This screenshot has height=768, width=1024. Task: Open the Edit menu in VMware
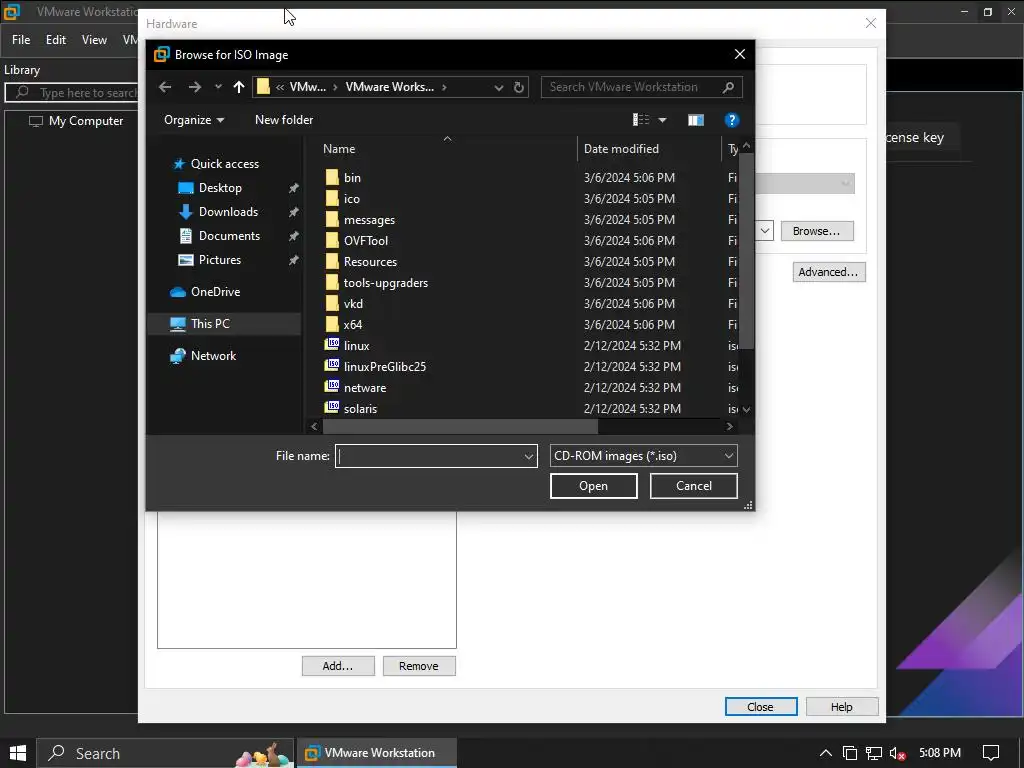[x=56, y=40]
